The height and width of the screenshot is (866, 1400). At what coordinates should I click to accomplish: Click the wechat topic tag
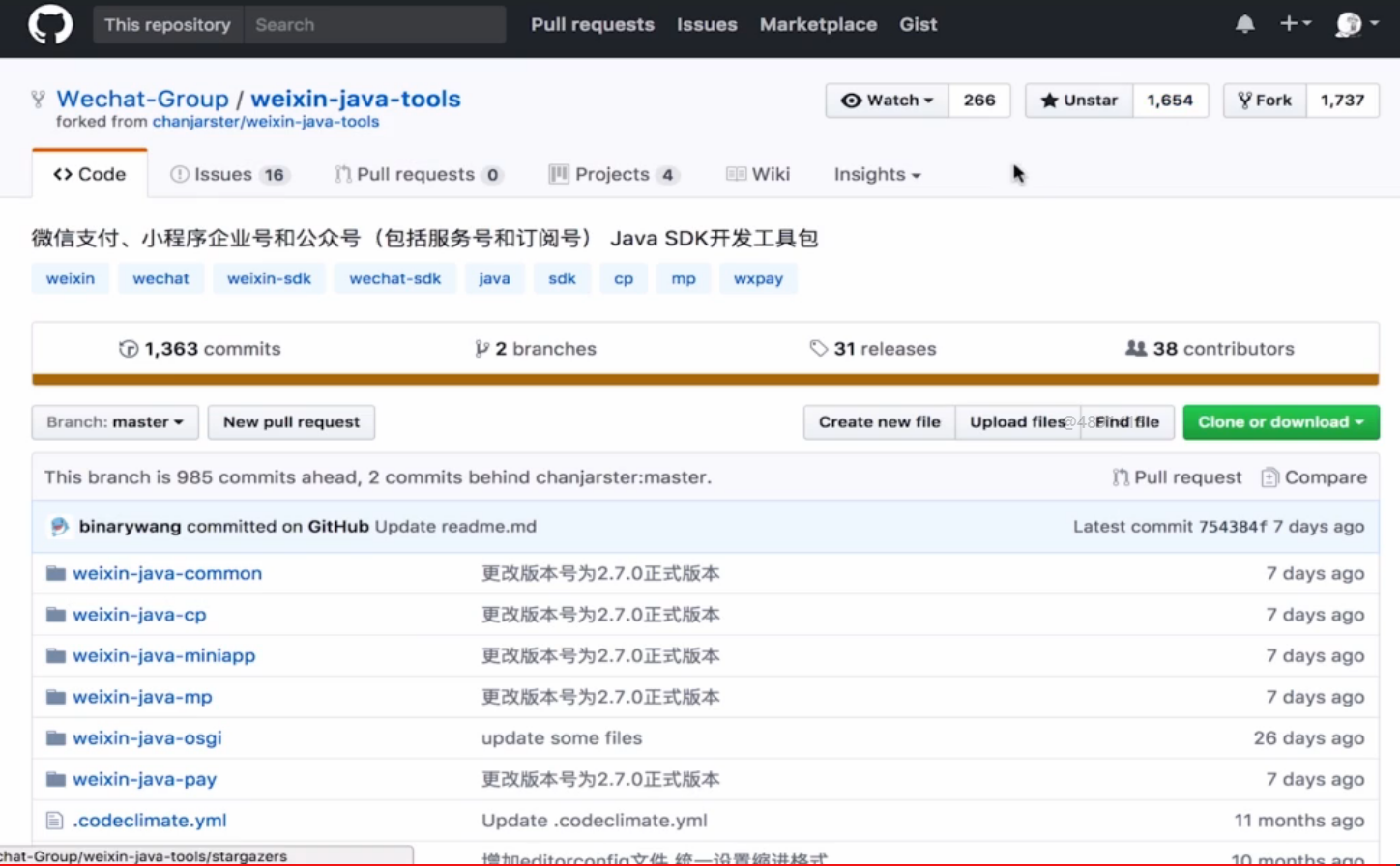[x=160, y=278]
